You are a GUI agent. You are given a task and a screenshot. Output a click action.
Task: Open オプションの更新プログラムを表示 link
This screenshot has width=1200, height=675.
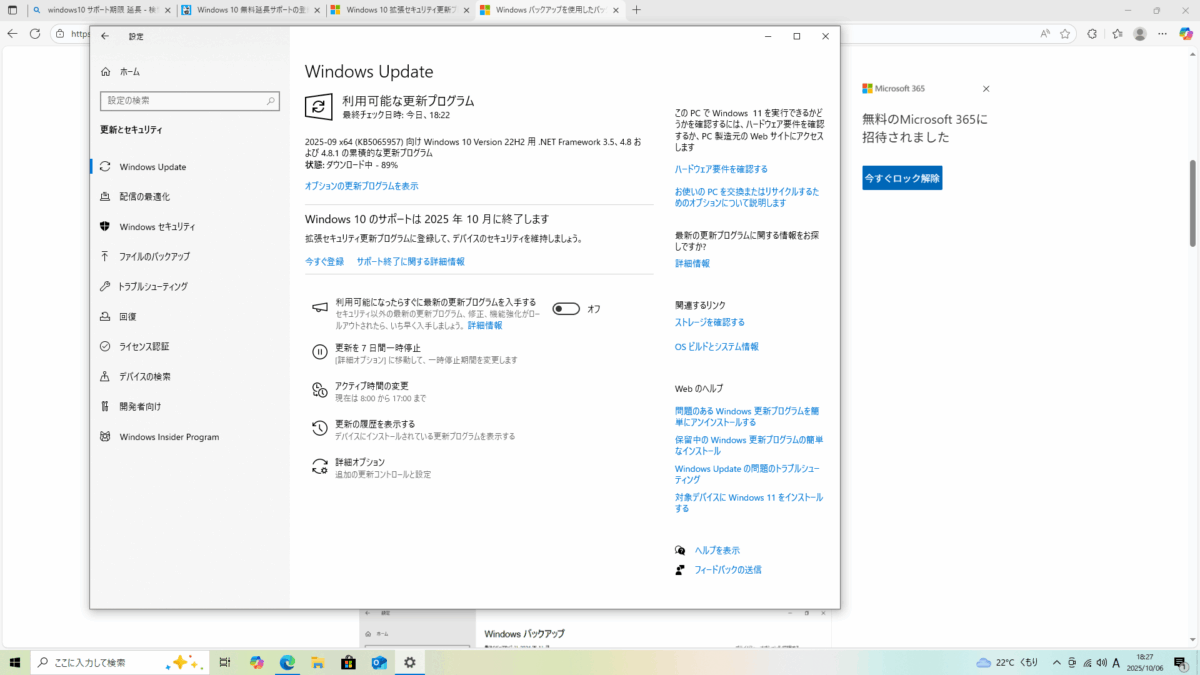click(361, 186)
